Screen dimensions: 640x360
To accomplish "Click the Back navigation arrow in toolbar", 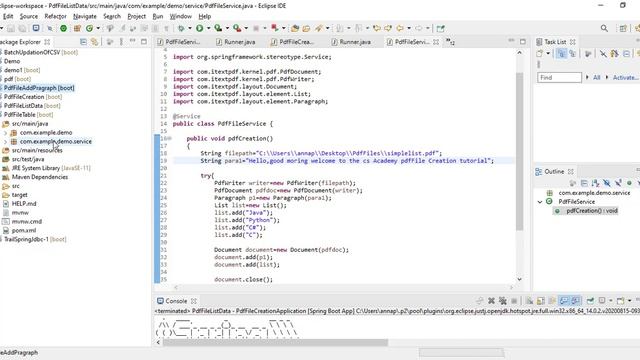I will tap(400, 28).
